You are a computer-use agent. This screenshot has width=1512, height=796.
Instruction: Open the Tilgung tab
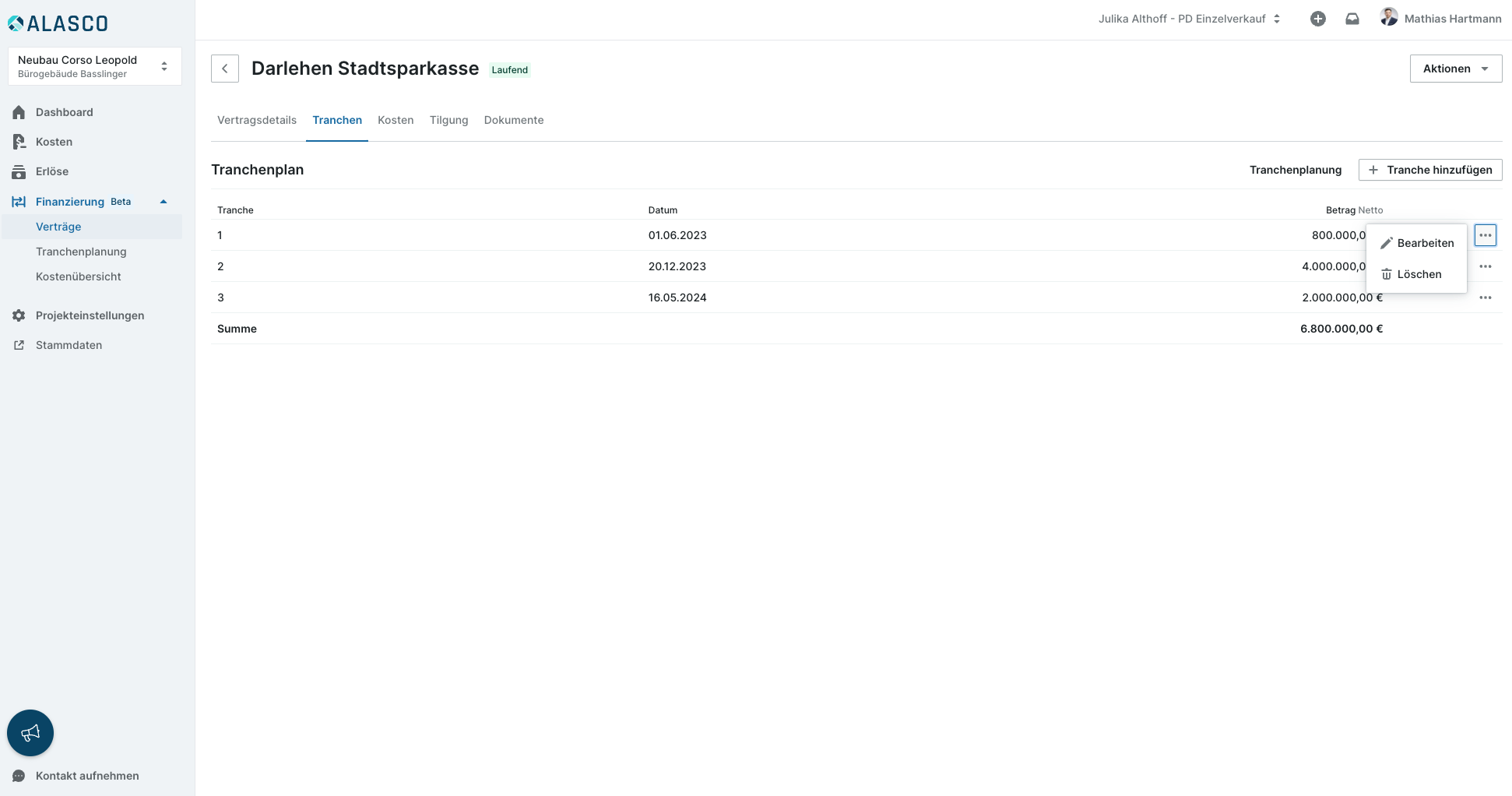[x=449, y=120]
